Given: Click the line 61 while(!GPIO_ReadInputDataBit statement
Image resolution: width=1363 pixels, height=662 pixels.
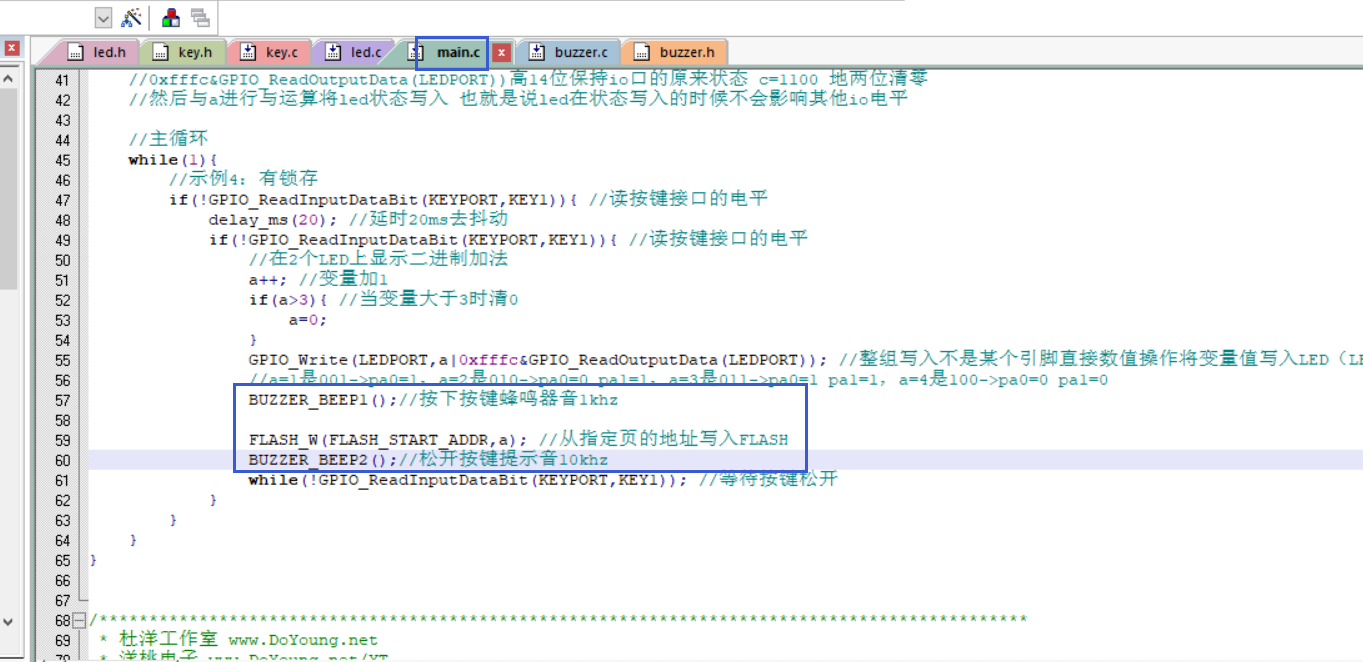Looking at the screenshot, I should [468, 480].
